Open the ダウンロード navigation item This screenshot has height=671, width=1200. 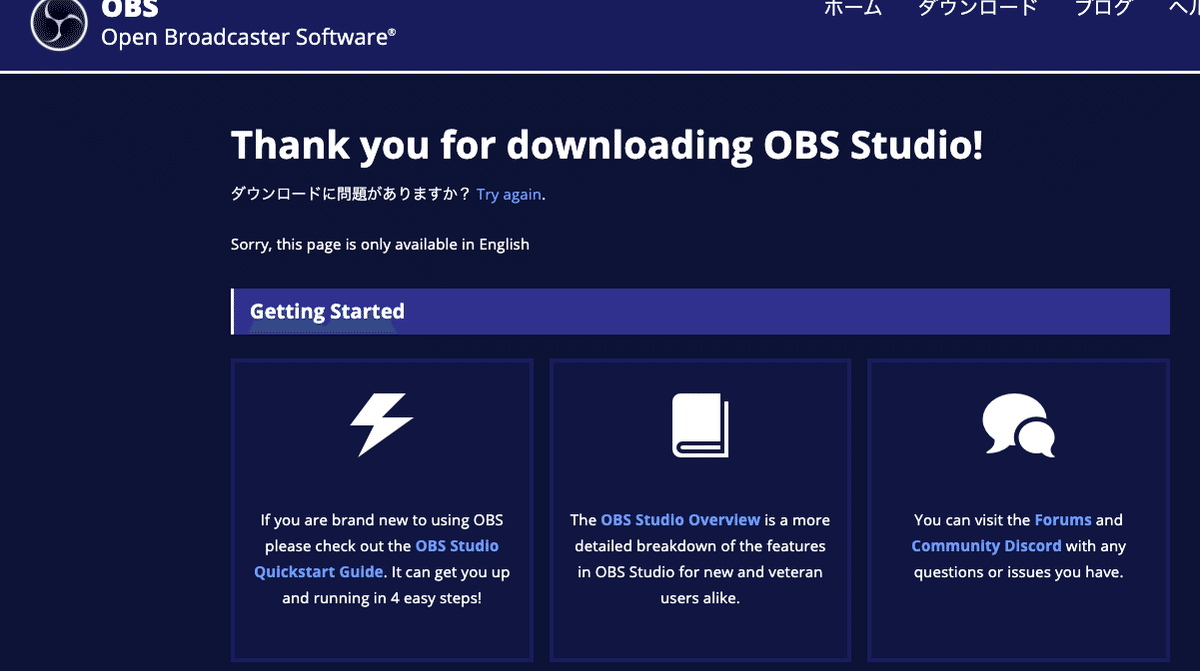click(x=978, y=8)
